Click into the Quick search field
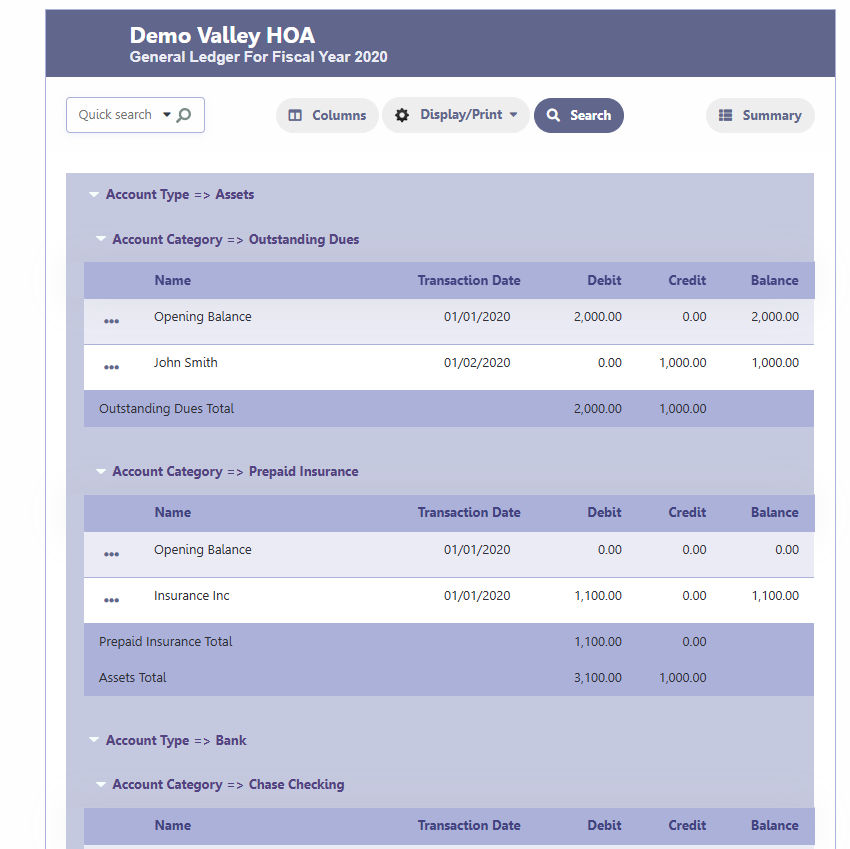 [114, 115]
